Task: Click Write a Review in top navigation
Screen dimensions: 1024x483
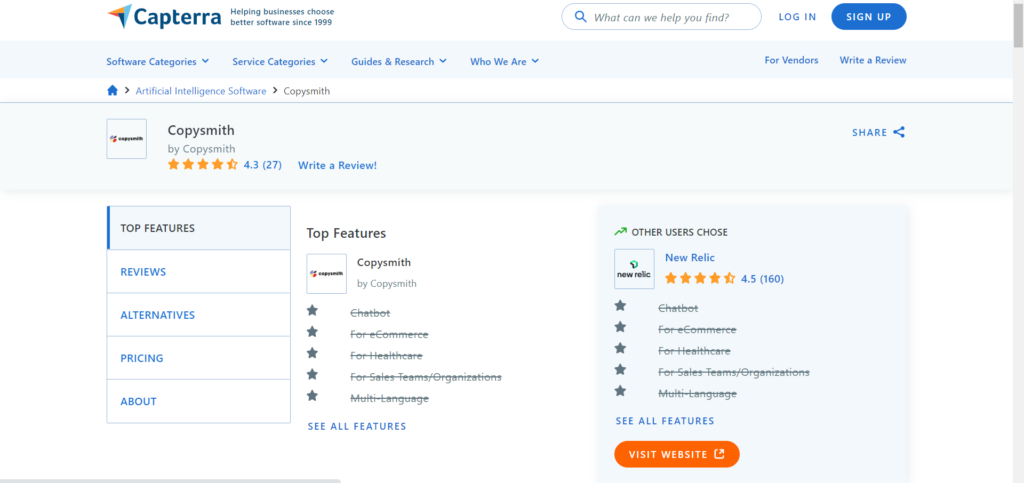Action: coord(873,60)
